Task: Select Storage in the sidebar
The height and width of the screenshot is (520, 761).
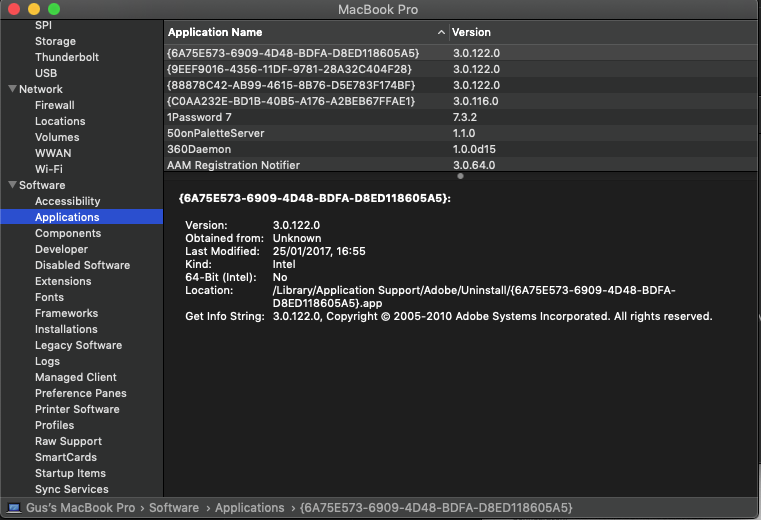Action: [55, 41]
